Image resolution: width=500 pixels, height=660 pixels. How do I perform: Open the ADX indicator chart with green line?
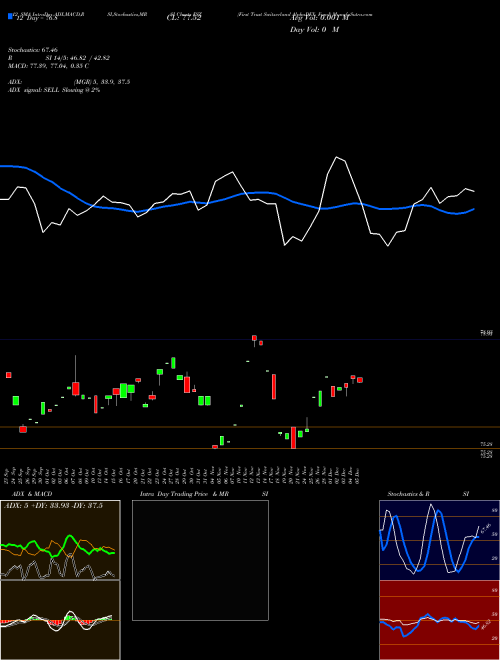click(x=60, y=540)
